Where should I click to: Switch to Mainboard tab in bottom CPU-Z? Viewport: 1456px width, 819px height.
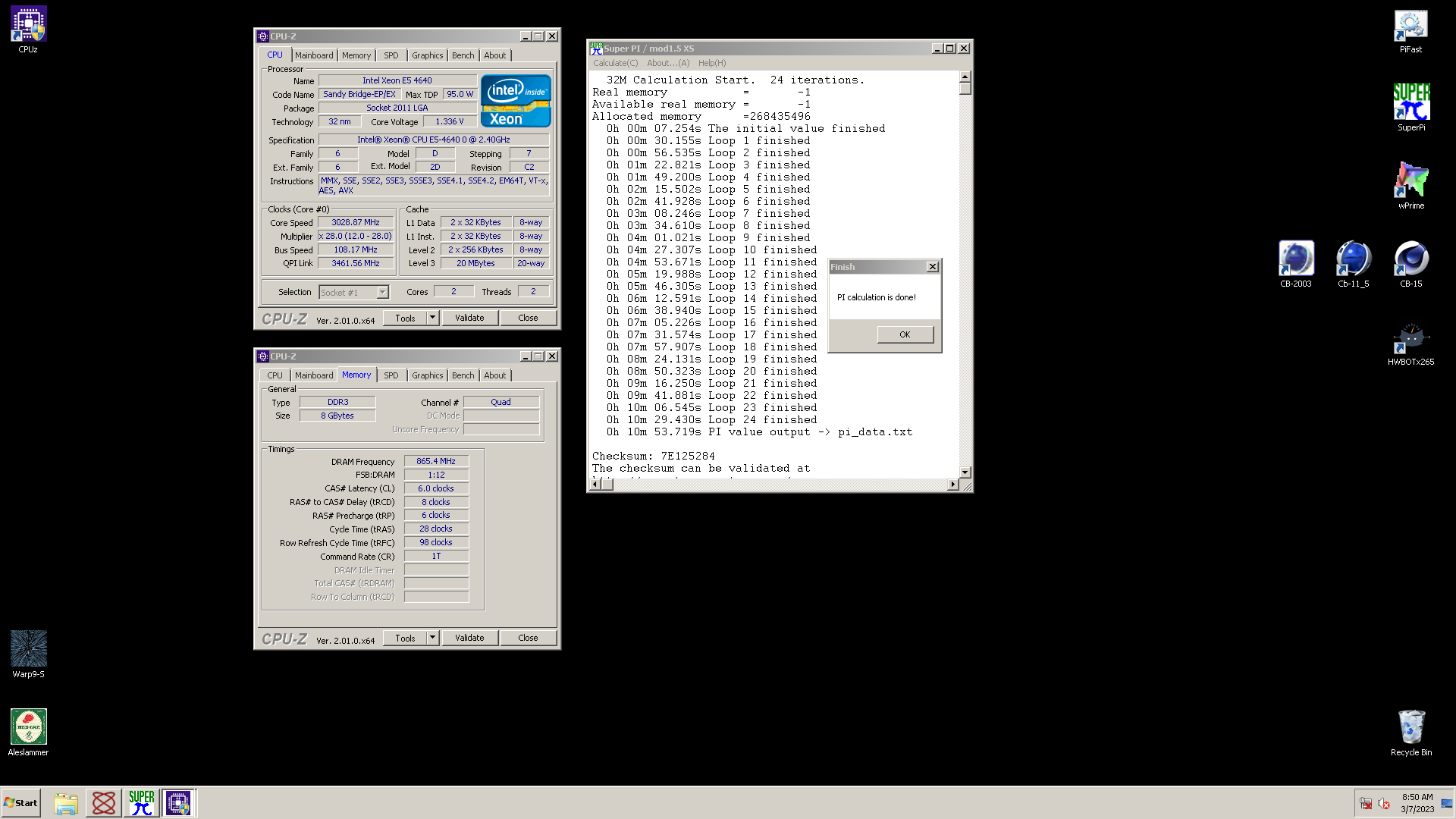(314, 375)
